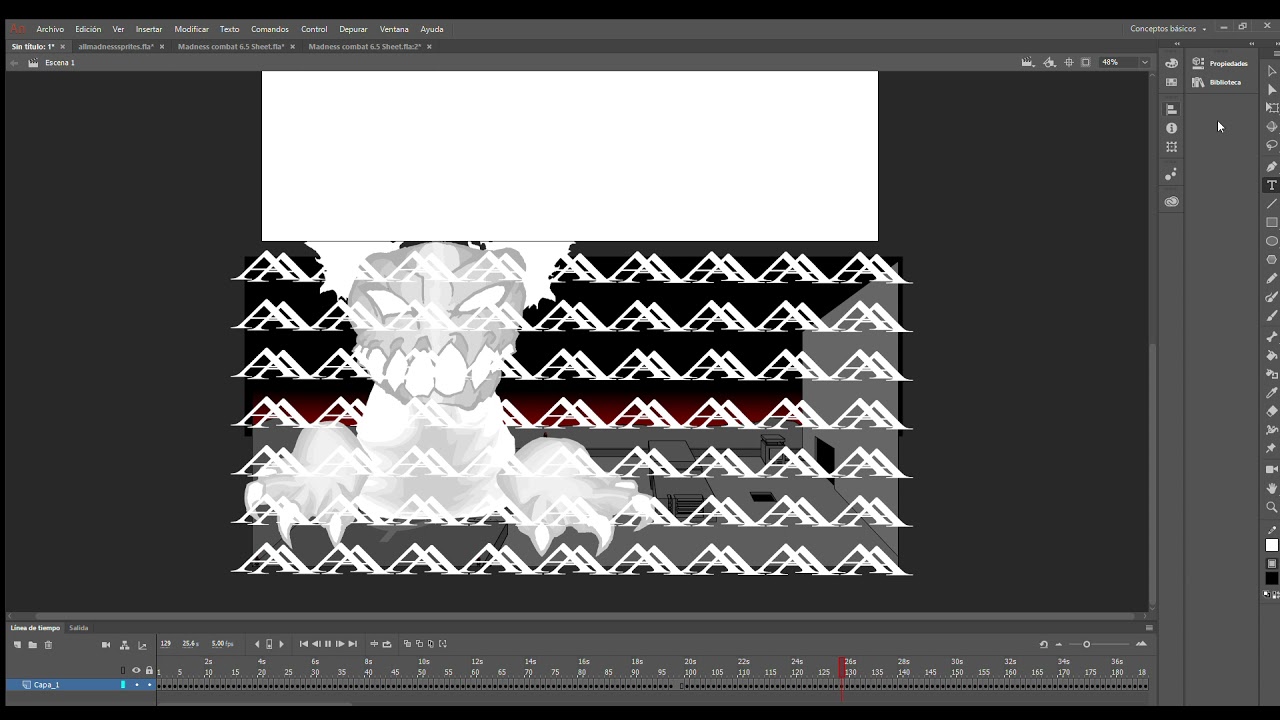Switch to allmadnesssprites.fla tab
Image resolution: width=1280 pixels, height=720 pixels.
coord(115,47)
